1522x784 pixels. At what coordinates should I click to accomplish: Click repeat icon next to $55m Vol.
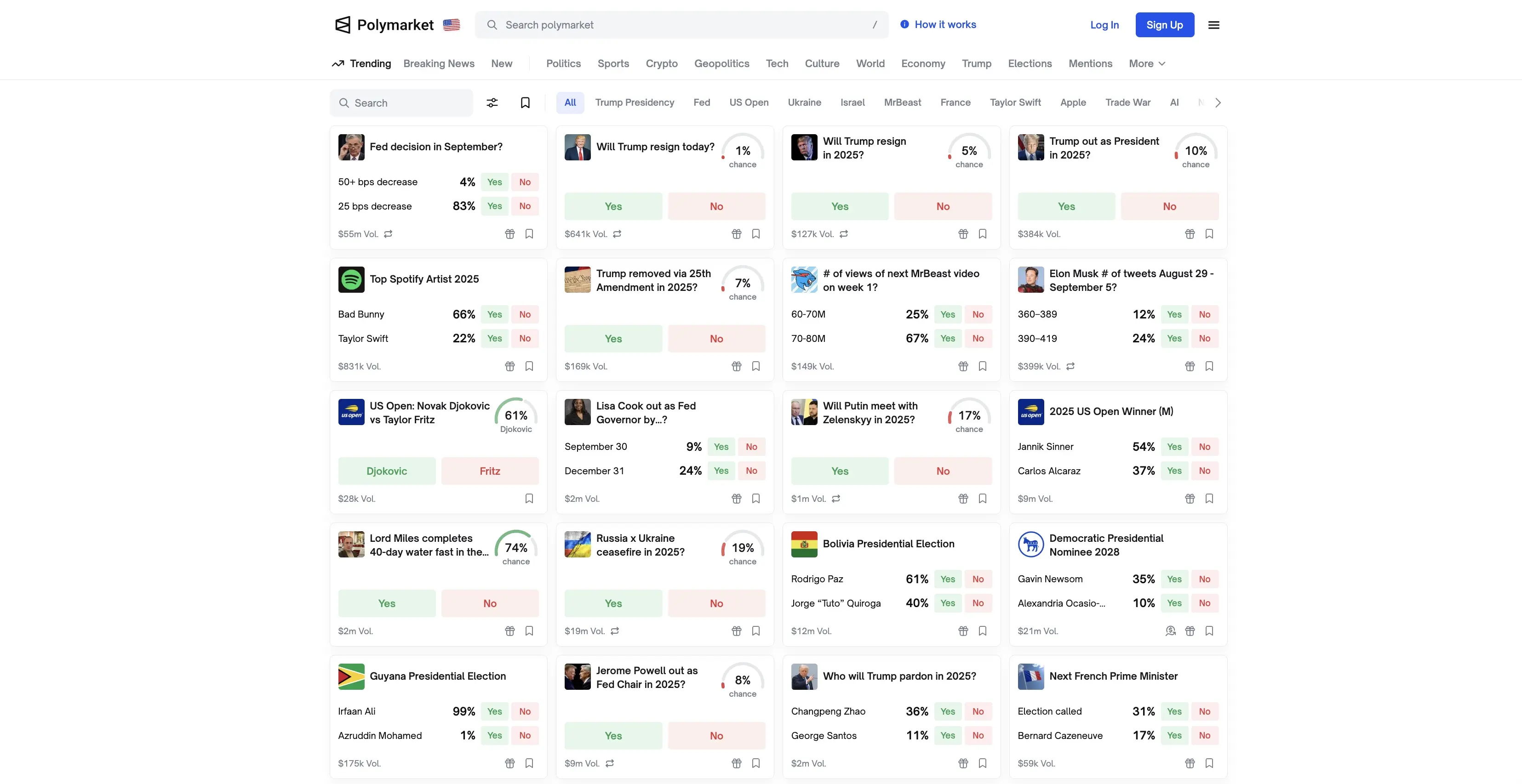388,234
